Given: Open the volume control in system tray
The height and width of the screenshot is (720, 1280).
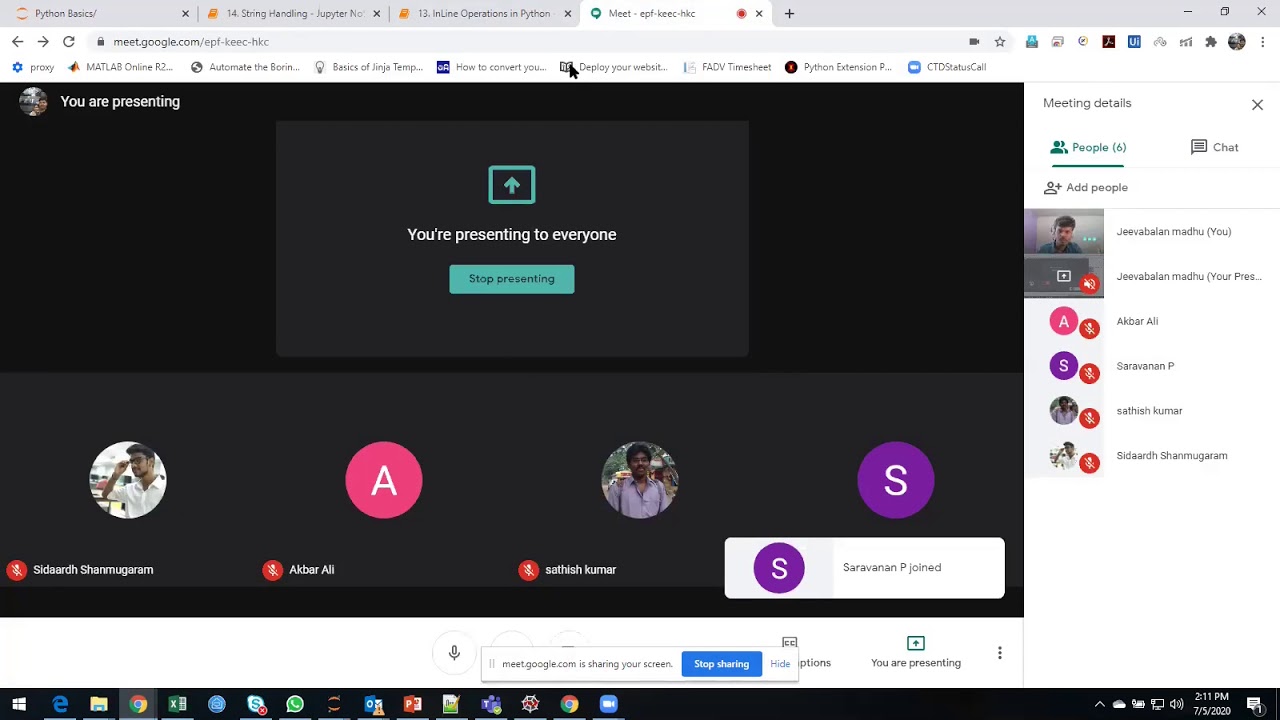Looking at the screenshot, I should [1176, 704].
